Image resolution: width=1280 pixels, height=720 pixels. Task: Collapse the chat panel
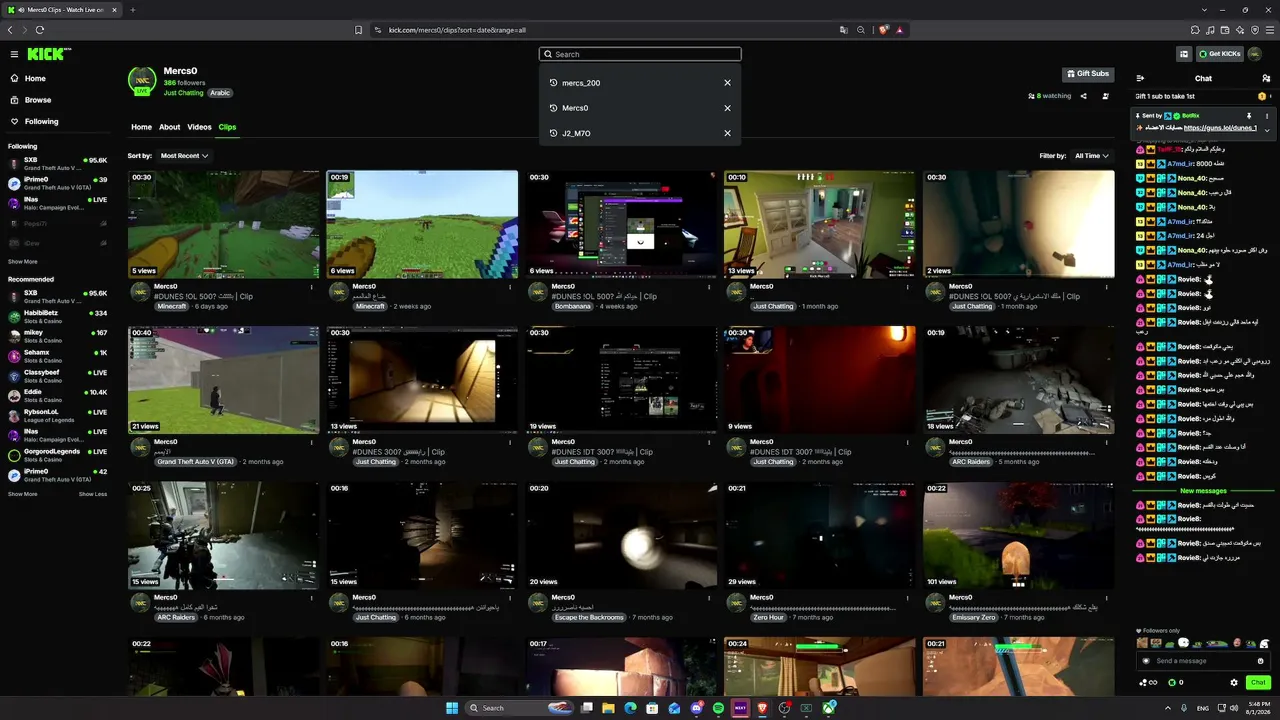[x=1140, y=78]
